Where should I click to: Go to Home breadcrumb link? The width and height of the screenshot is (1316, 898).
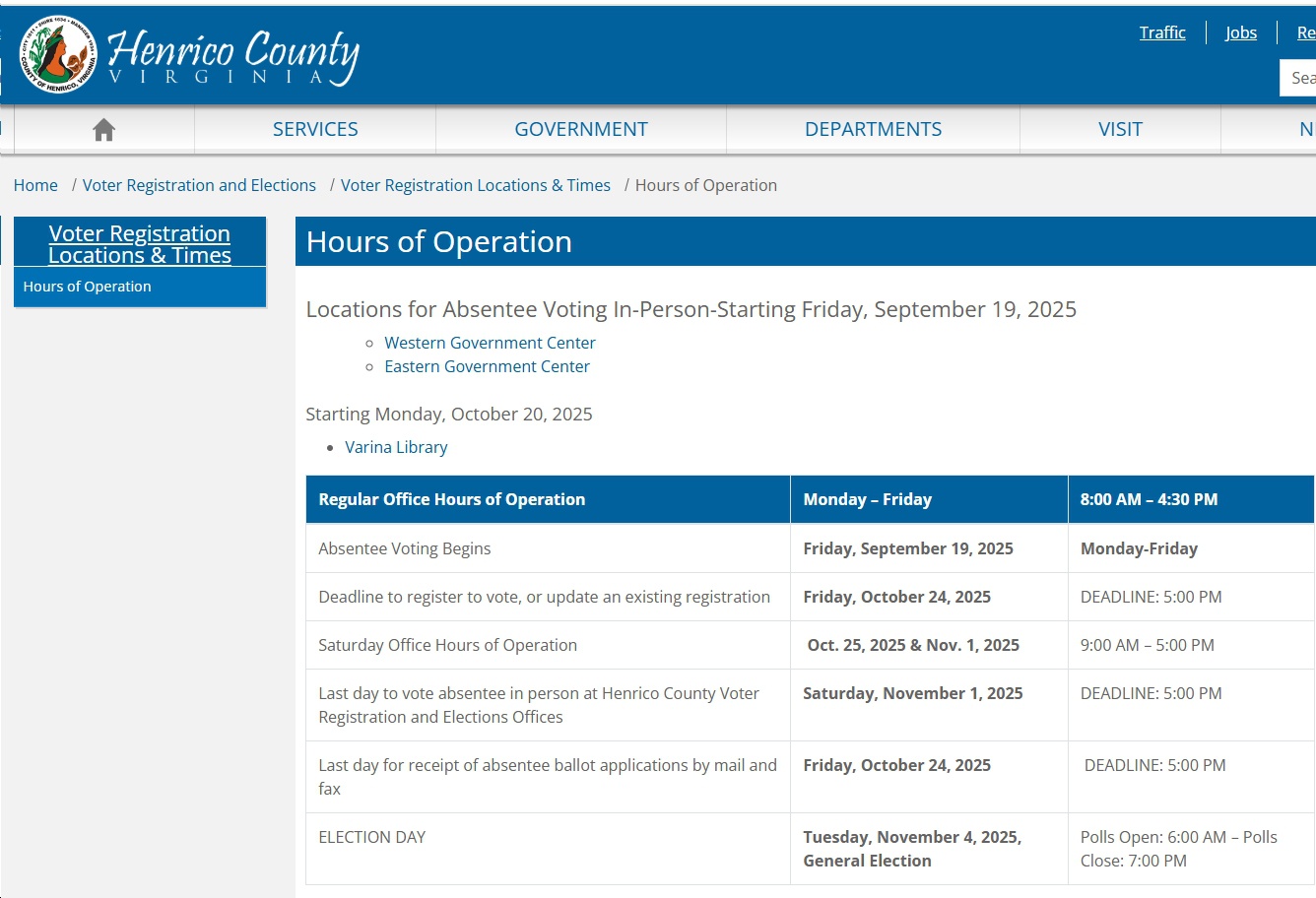35,185
